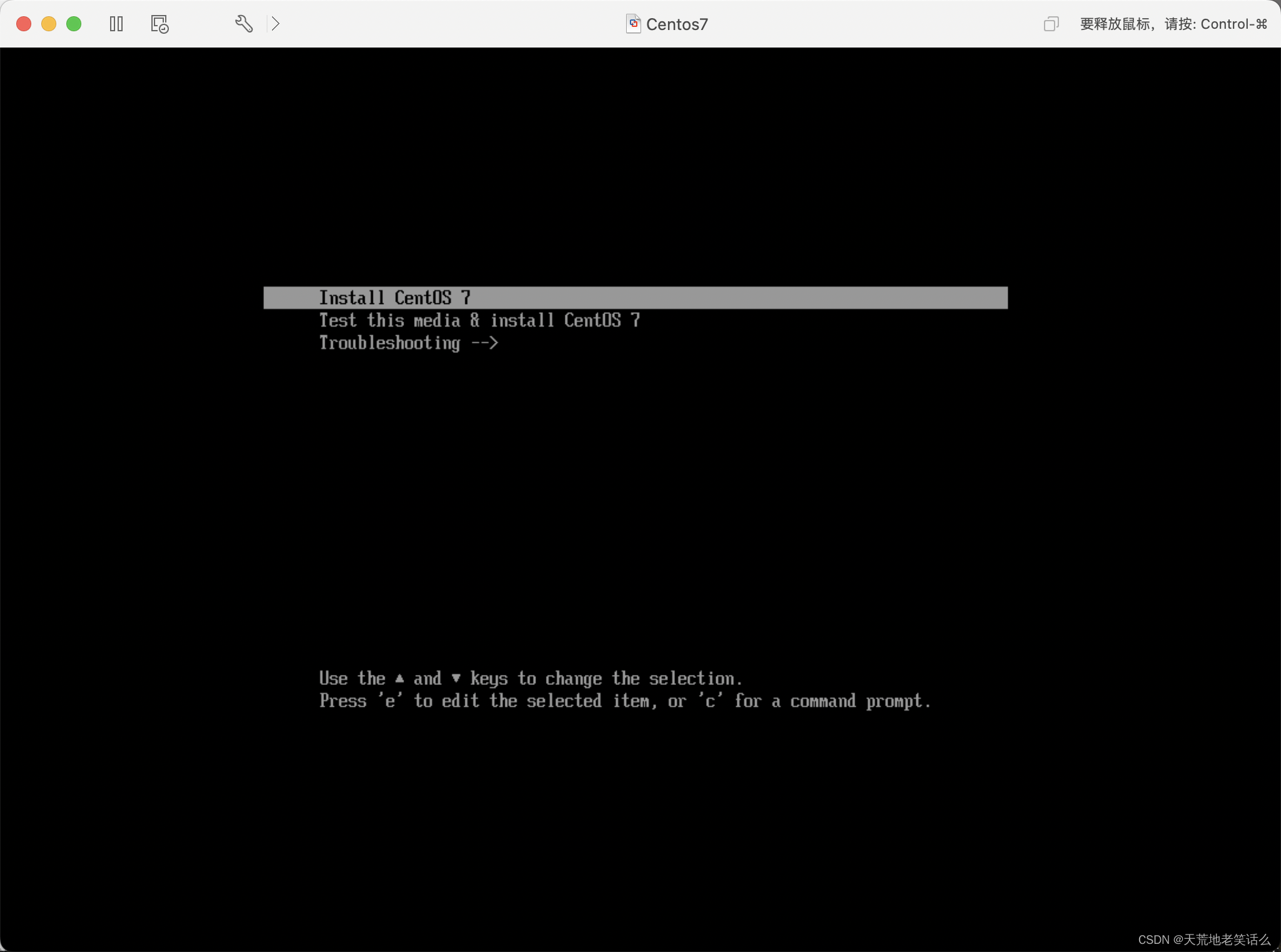Click the 'c' for a command prompt text
Viewport: 1281px width, 952px height.
click(x=711, y=701)
